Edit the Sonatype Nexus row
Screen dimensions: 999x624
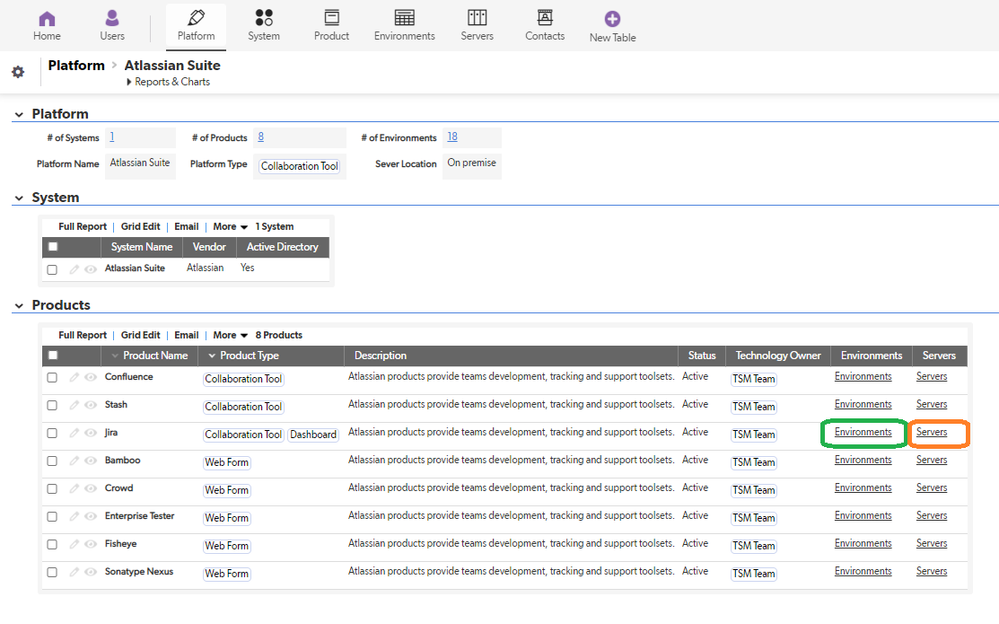click(x=75, y=572)
